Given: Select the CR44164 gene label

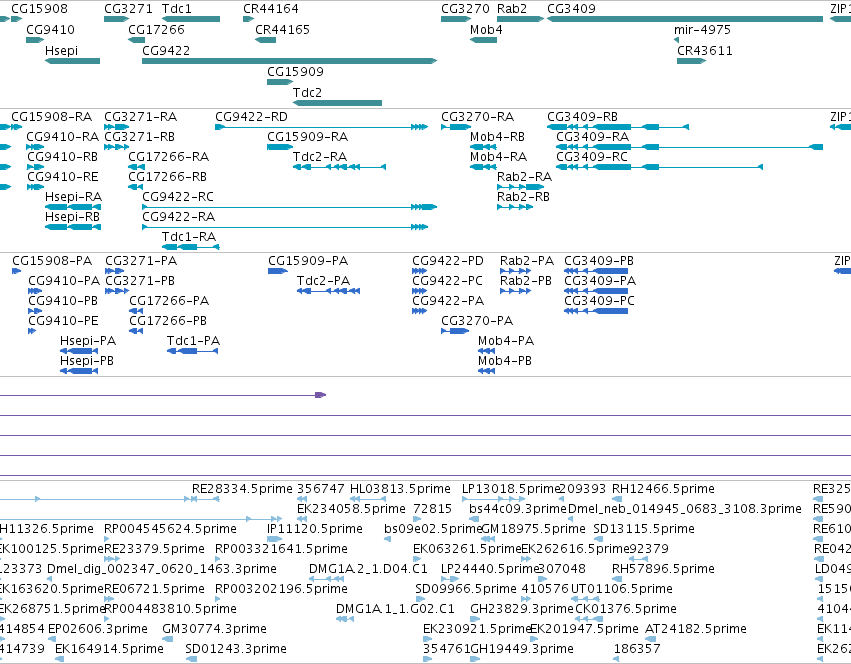Looking at the screenshot, I should coord(271,9).
